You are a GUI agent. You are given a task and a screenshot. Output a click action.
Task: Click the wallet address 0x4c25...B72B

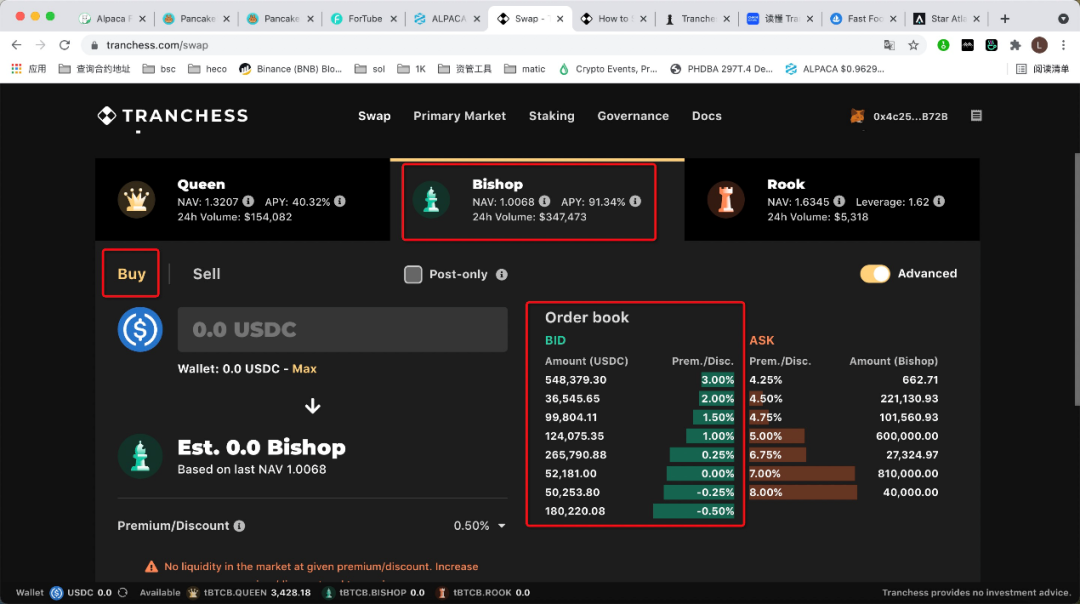910,116
